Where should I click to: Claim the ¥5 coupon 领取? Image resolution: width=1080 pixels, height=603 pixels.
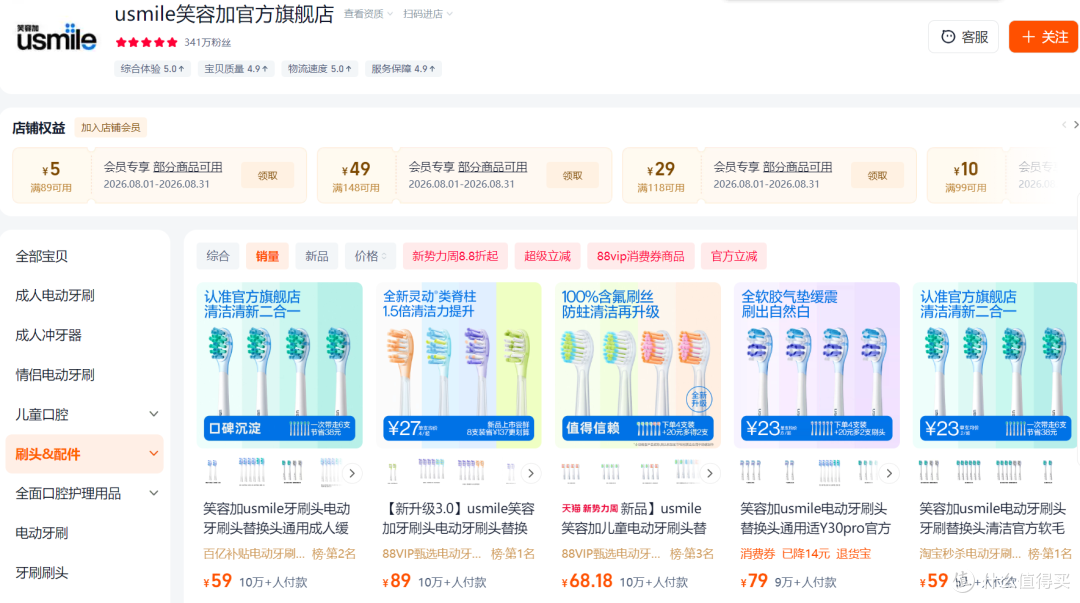pyautogui.click(x=267, y=176)
